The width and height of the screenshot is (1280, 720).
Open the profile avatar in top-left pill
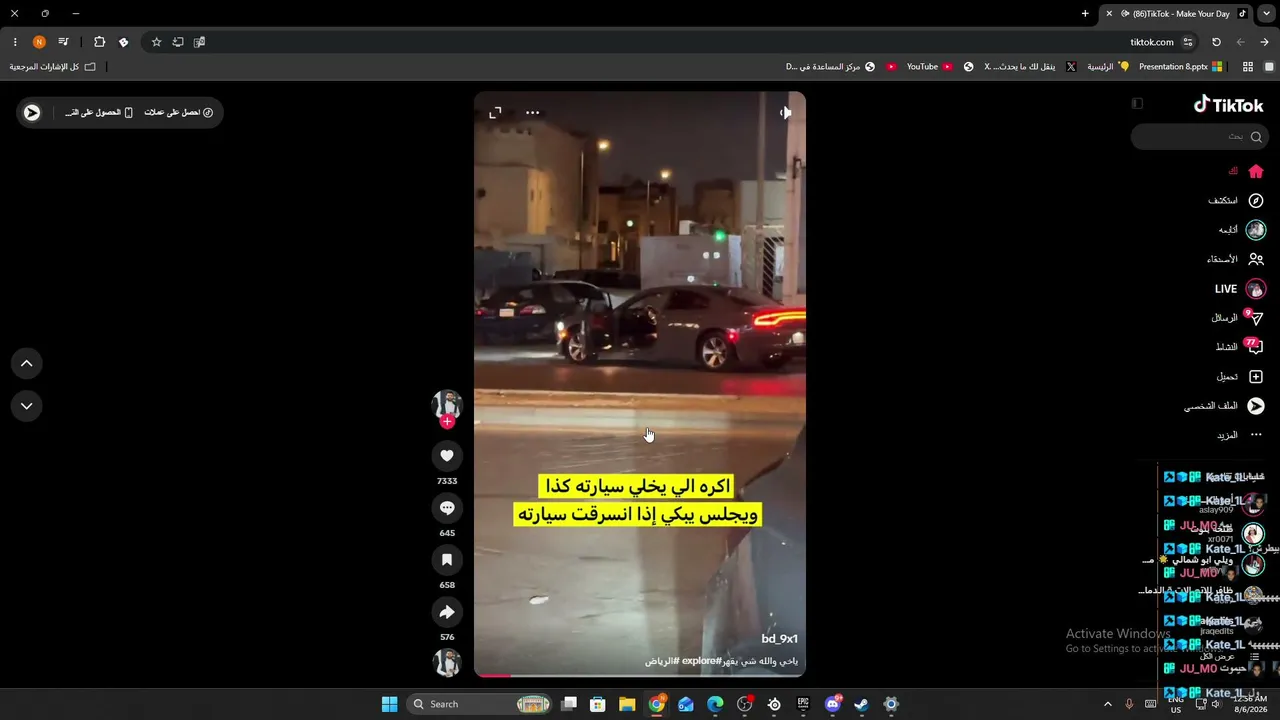click(x=32, y=113)
